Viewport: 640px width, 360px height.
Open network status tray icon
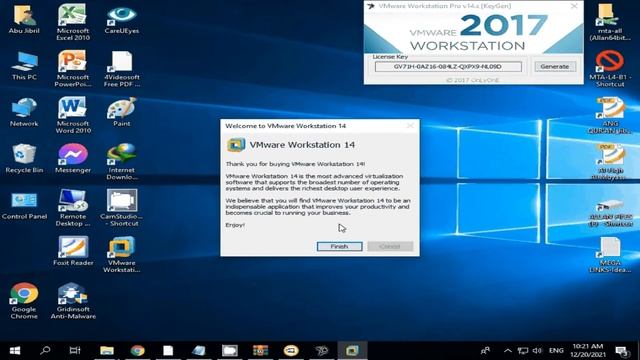click(523, 351)
